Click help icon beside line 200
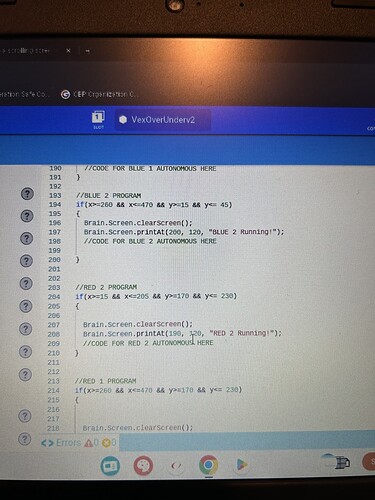Screen dimensions: 375x500 click(x=26, y=261)
